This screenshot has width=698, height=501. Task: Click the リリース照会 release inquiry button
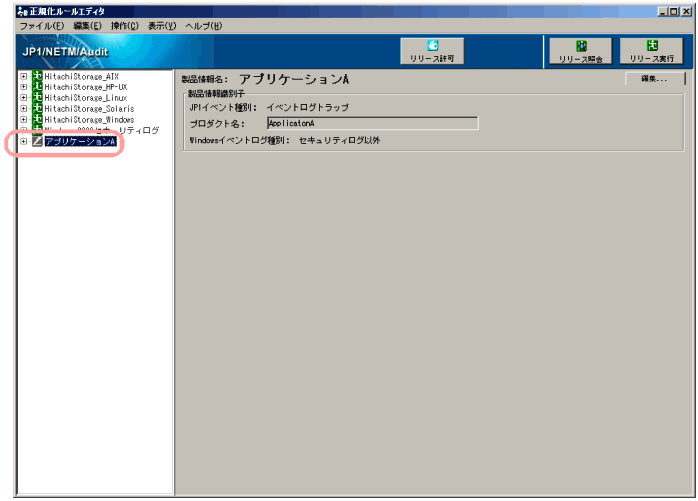coord(580,51)
